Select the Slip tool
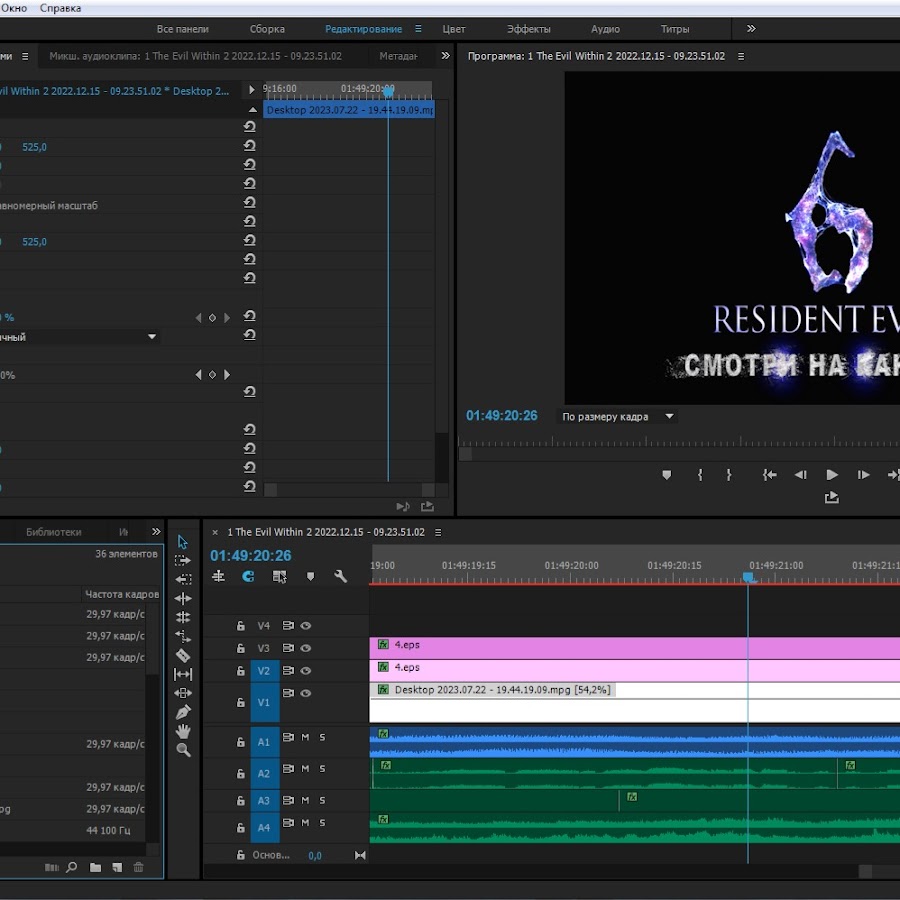 pyautogui.click(x=183, y=674)
